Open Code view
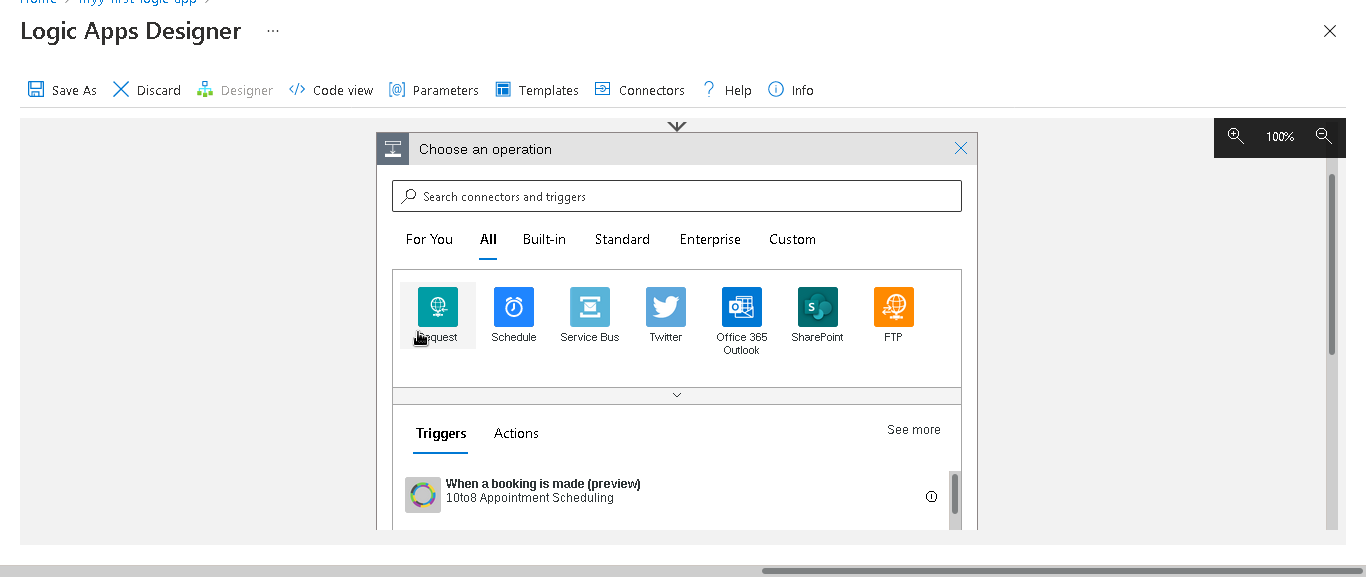The height and width of the screenshot is (577, 1366). pyautogui.click(x=331, y=90)
